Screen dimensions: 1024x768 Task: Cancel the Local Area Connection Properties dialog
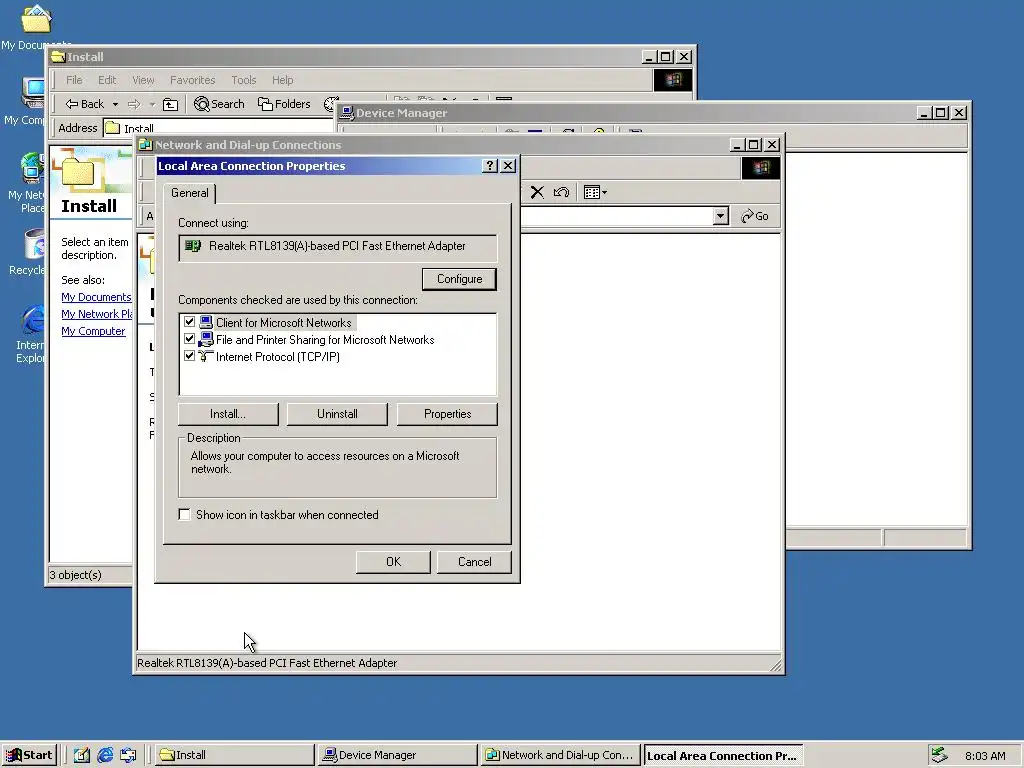474,562
